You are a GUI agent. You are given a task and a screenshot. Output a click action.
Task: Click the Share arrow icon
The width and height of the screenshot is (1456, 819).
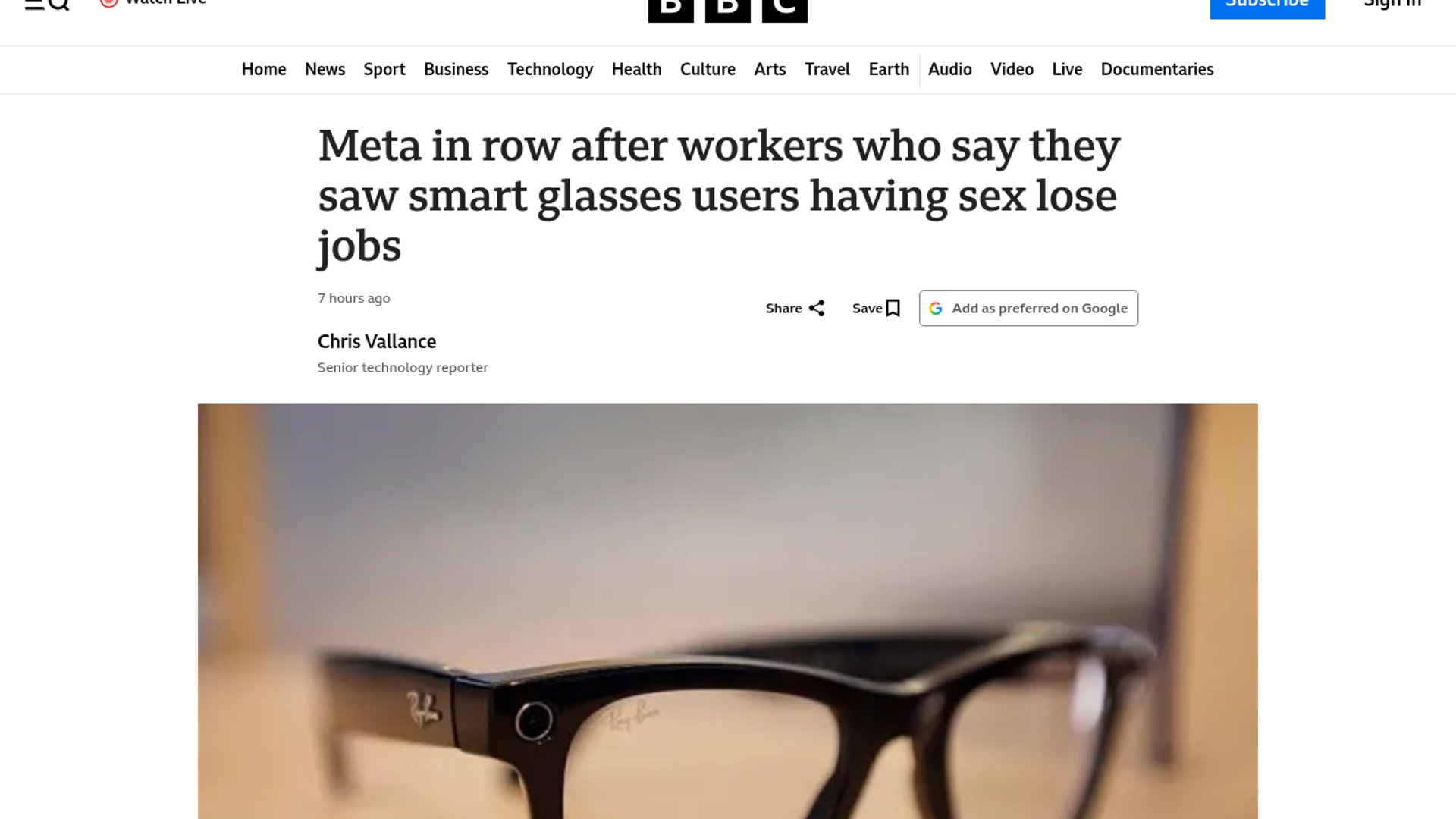[x=816, y=309]
